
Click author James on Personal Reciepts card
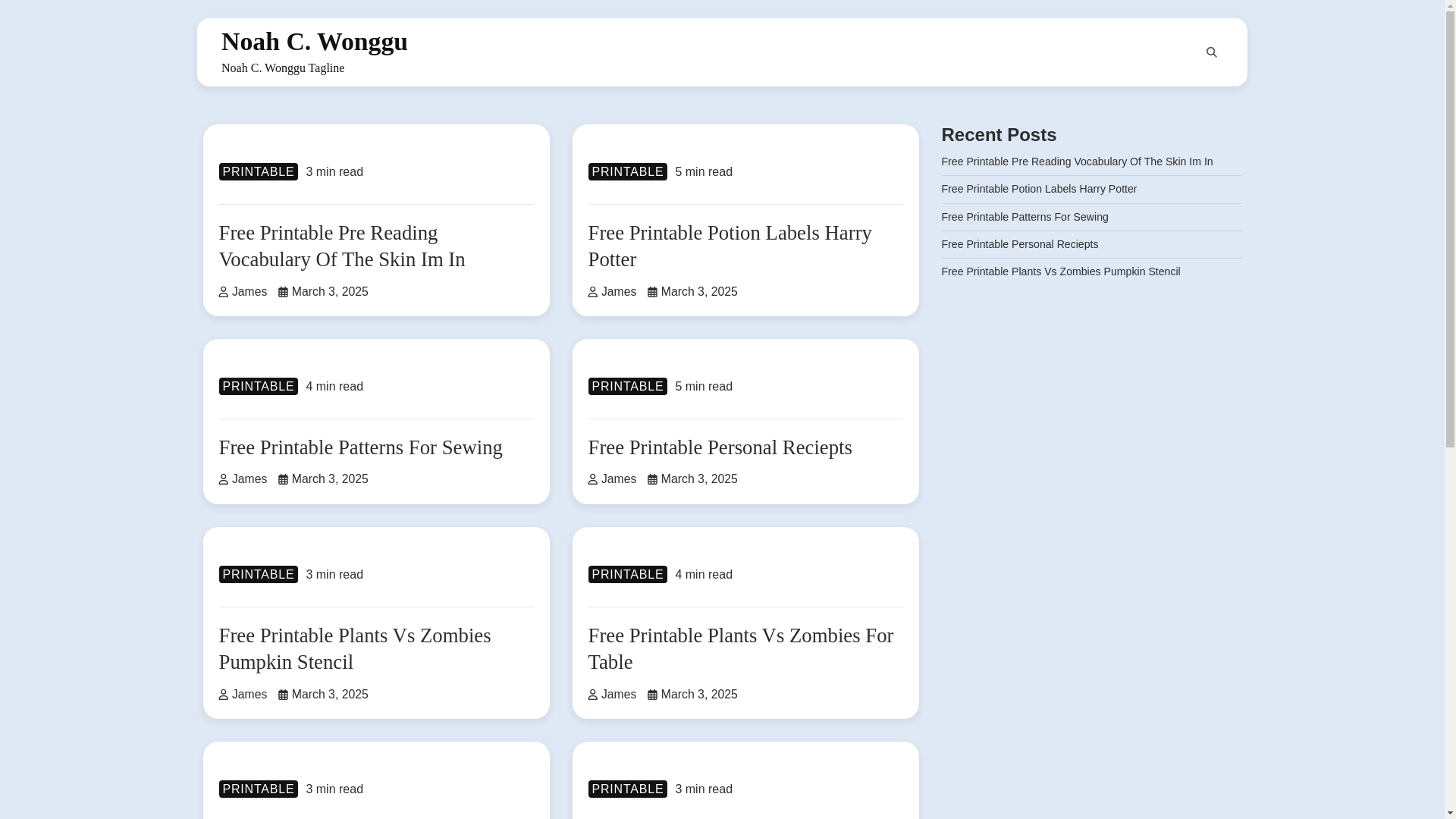(x=618, y=479)
